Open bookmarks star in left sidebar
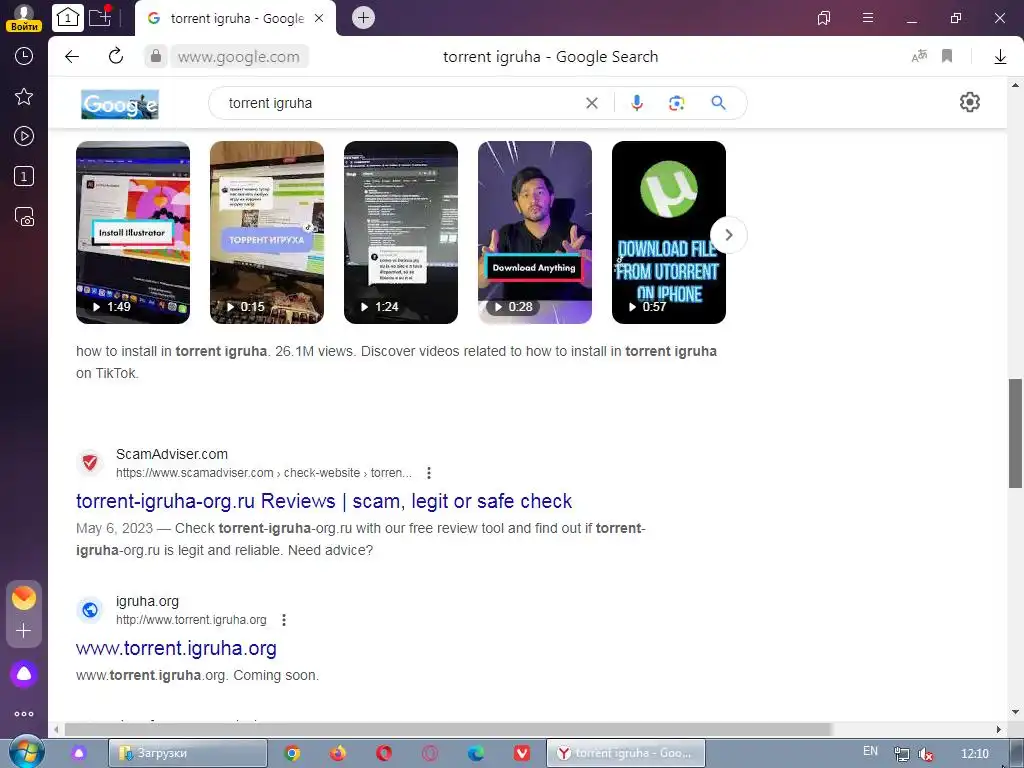Image resolution: width=1024 pixels, height=768 pixels. [24, 97]
